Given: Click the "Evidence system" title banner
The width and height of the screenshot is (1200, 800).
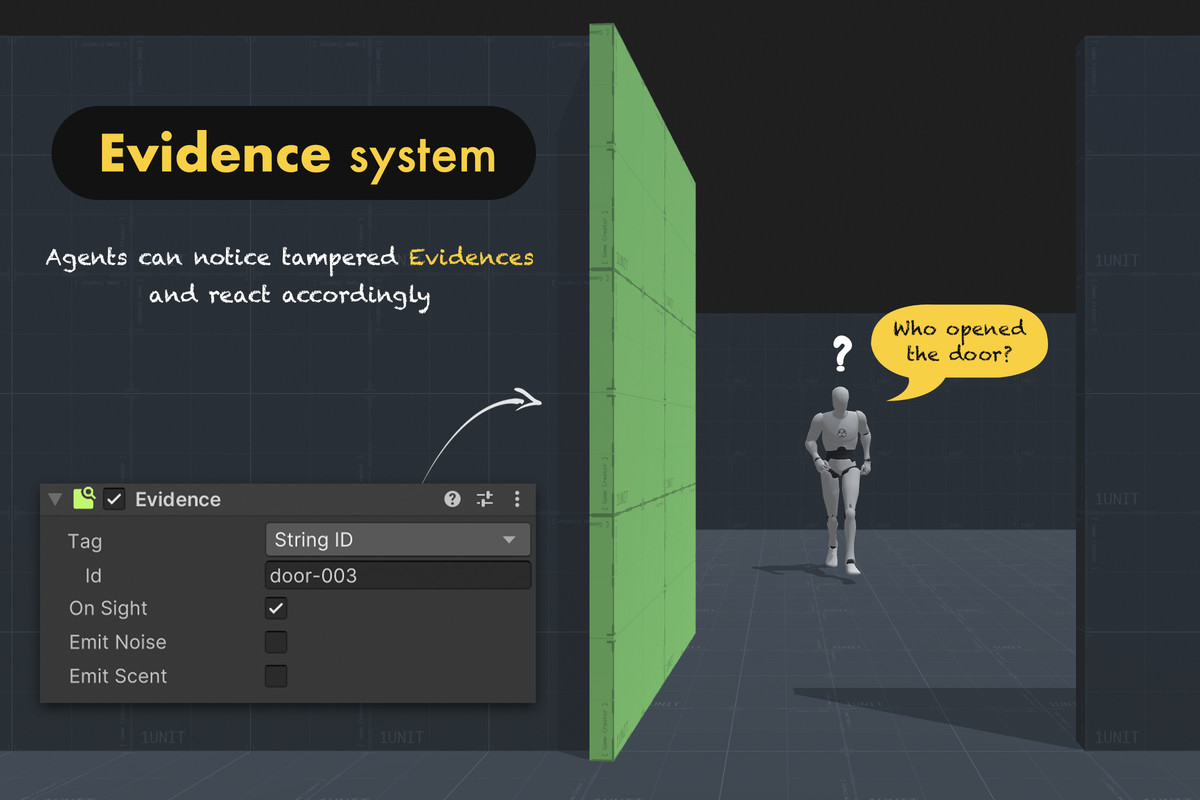Looking at the screenshot, I should coord(294,154).
